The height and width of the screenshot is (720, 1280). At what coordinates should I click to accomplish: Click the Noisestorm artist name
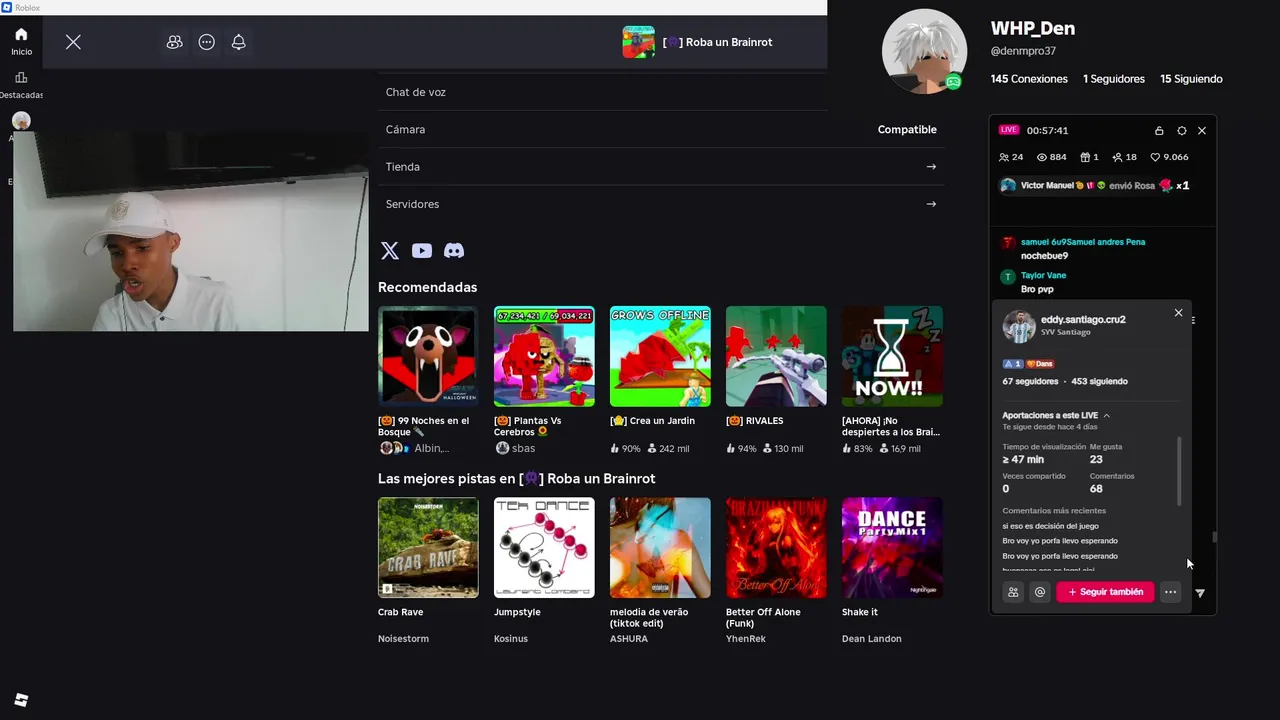coord(403,639)
